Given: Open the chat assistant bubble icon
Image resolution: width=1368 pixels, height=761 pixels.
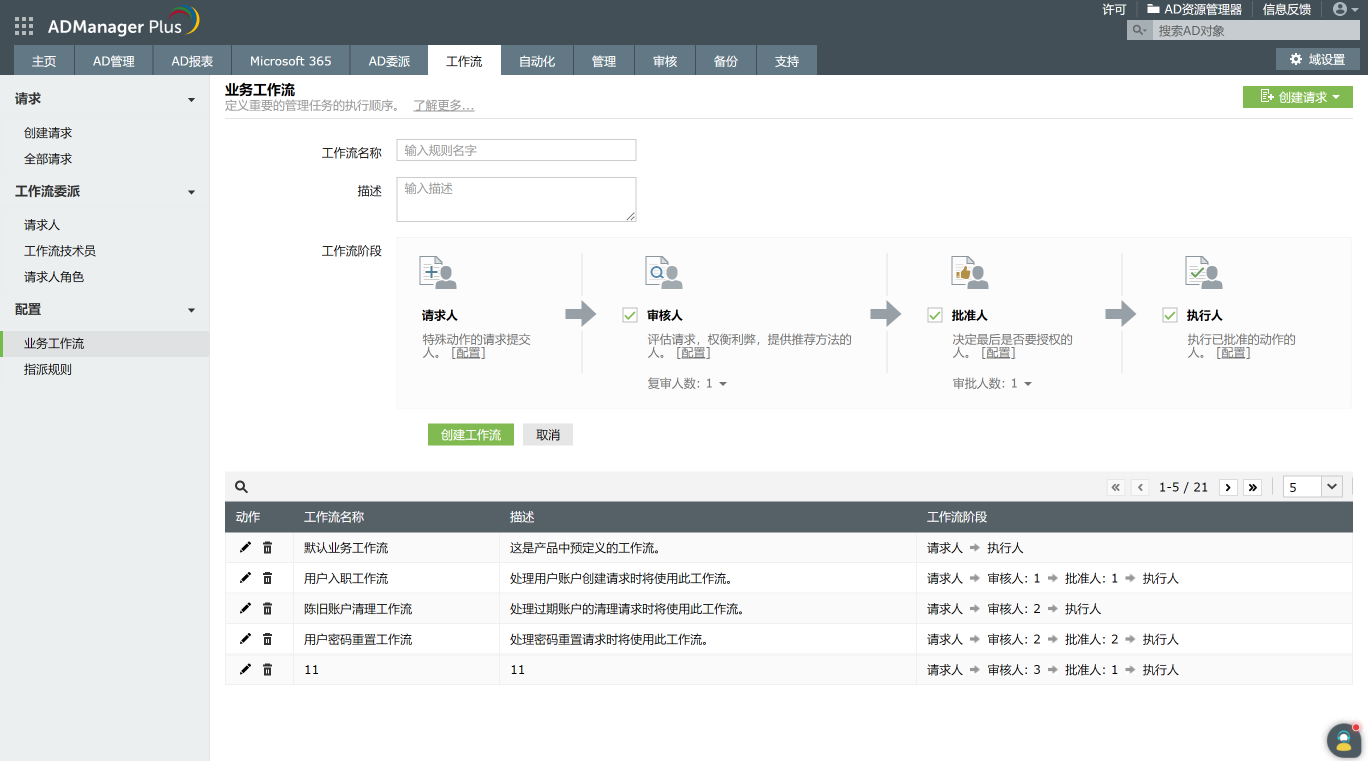Looking at the screenshot, I should pyautogui.click(x=1344, y=740).
